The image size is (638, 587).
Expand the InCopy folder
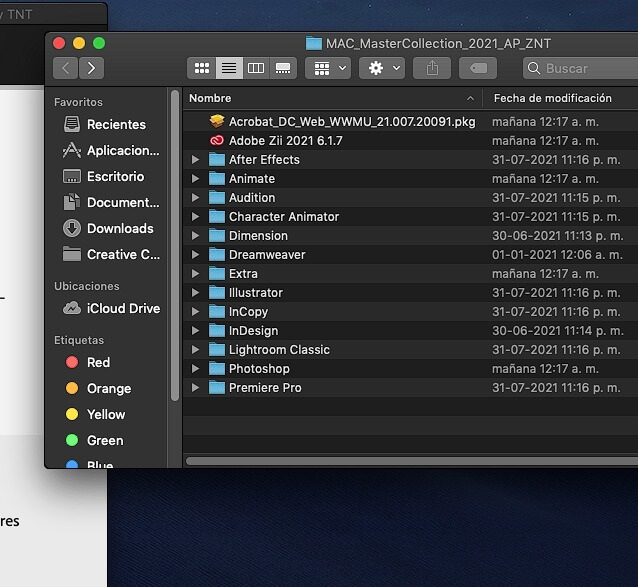pyautogui.click(x=195, y=312)
